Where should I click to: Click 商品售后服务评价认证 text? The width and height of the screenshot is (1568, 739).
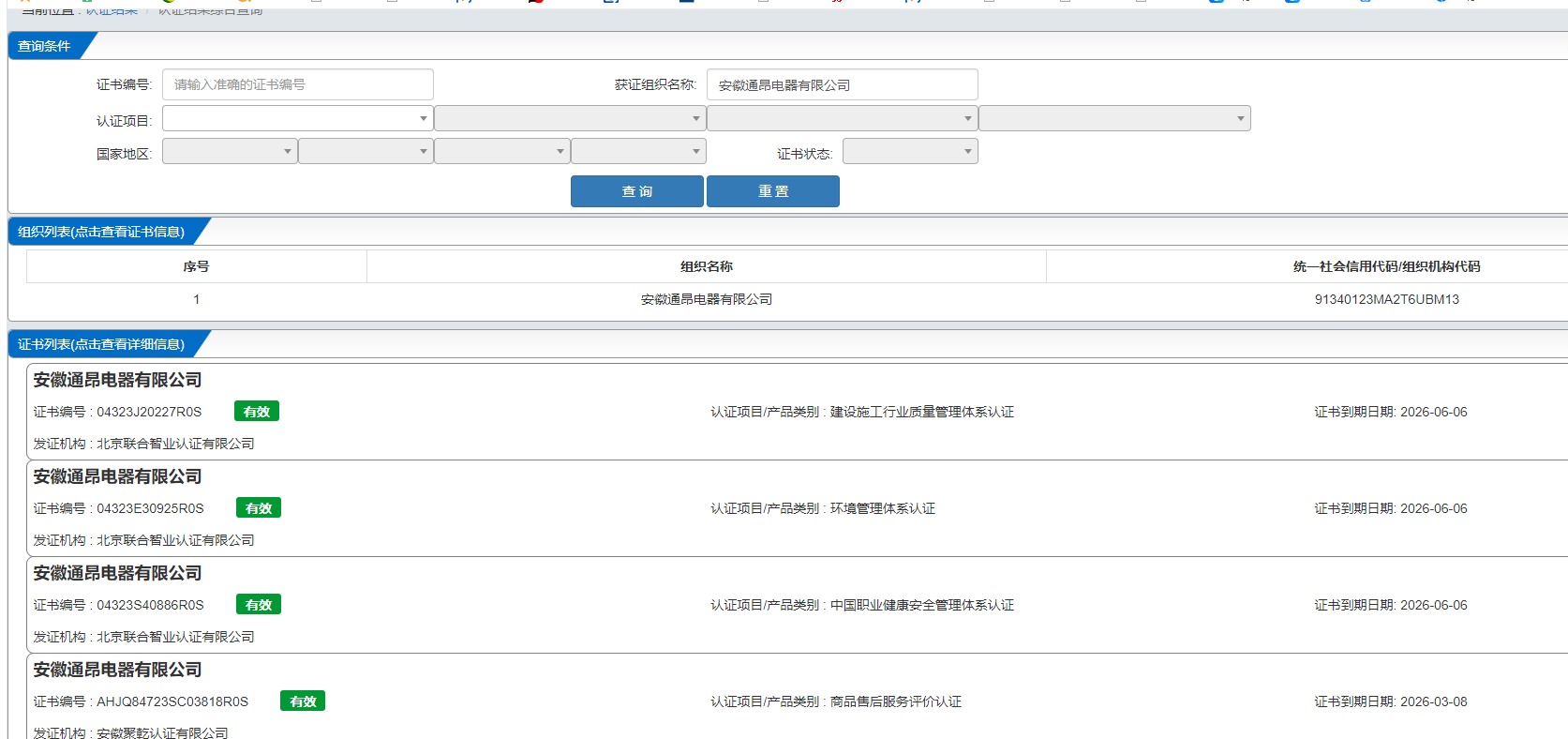(896, 701)
